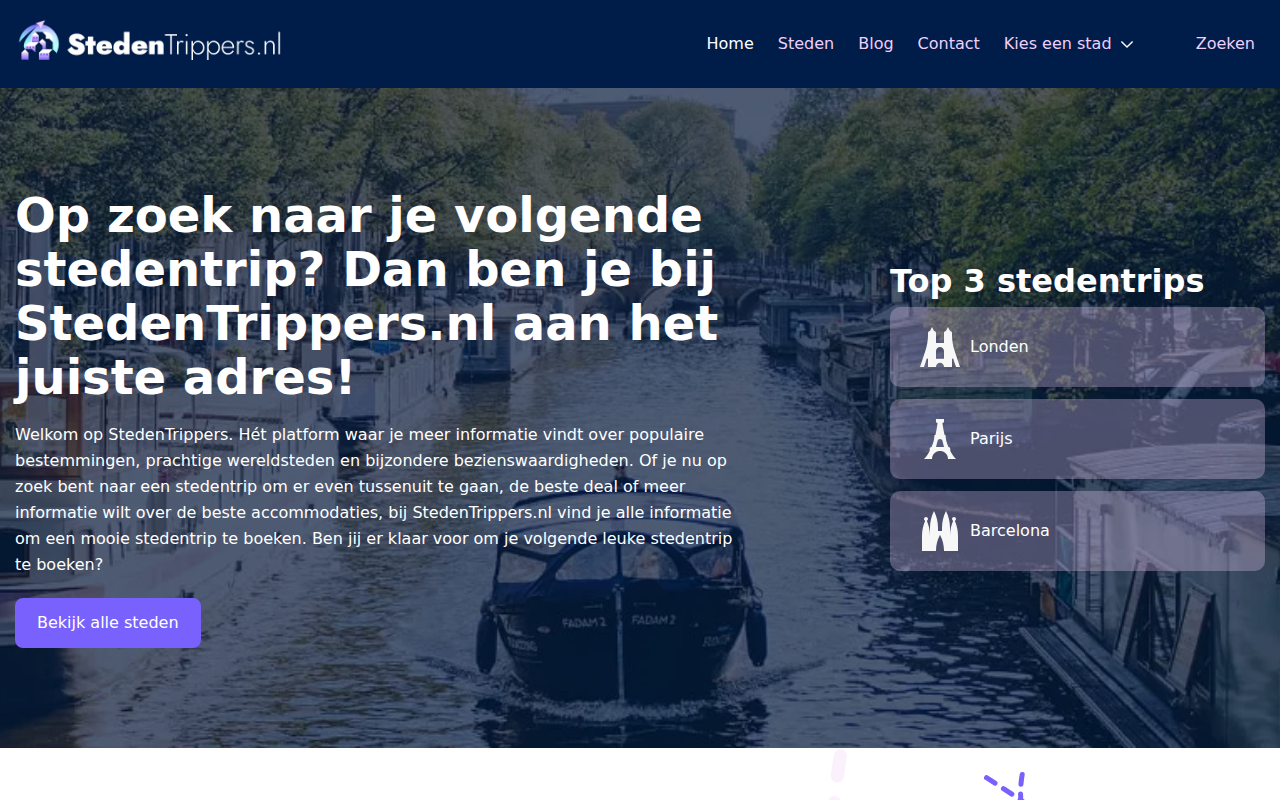Screen dimensions: 1280x800
Task: Click the London Tower Bridge icon
Action: pyautogui.click(x=940, y=347)
